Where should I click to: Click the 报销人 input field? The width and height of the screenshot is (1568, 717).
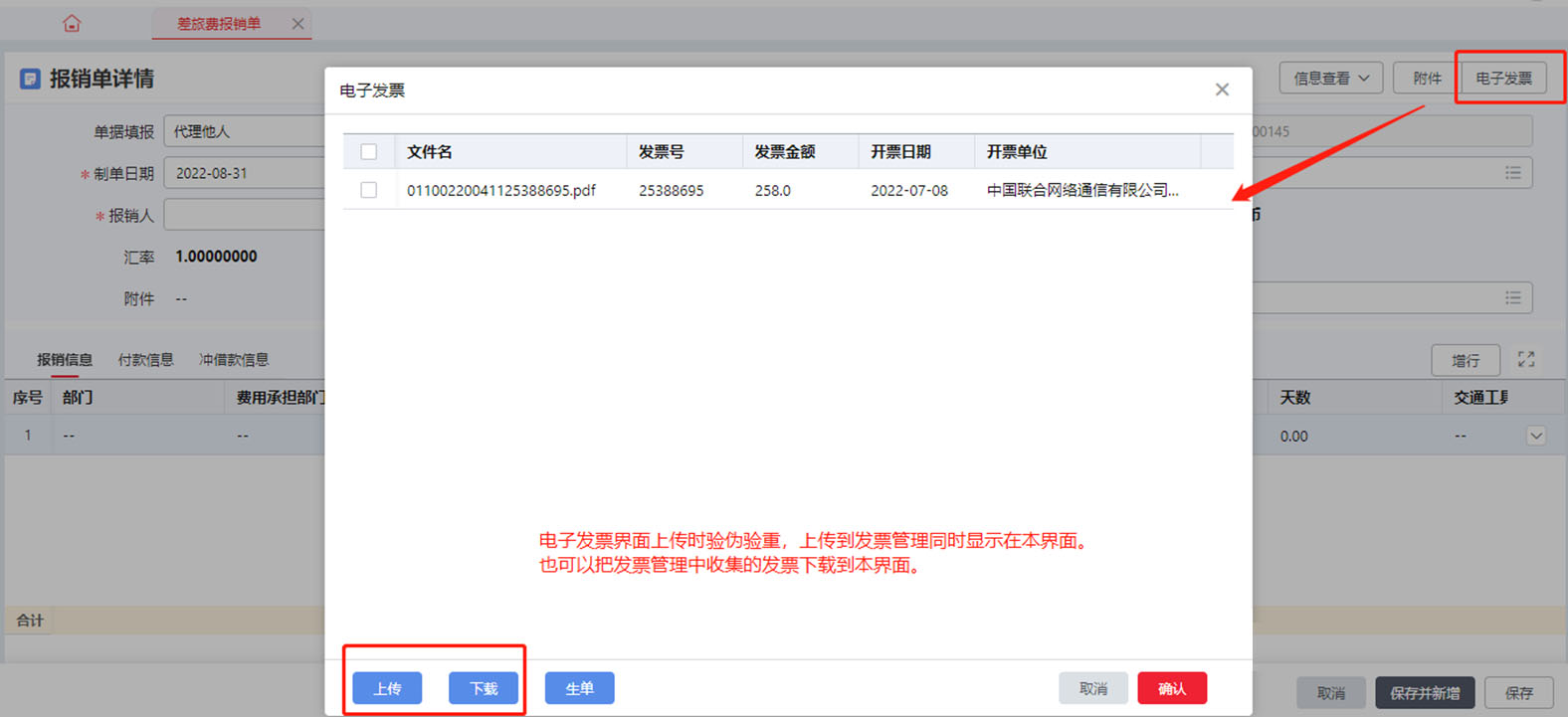pyautogui.click(x=245, y=215)
